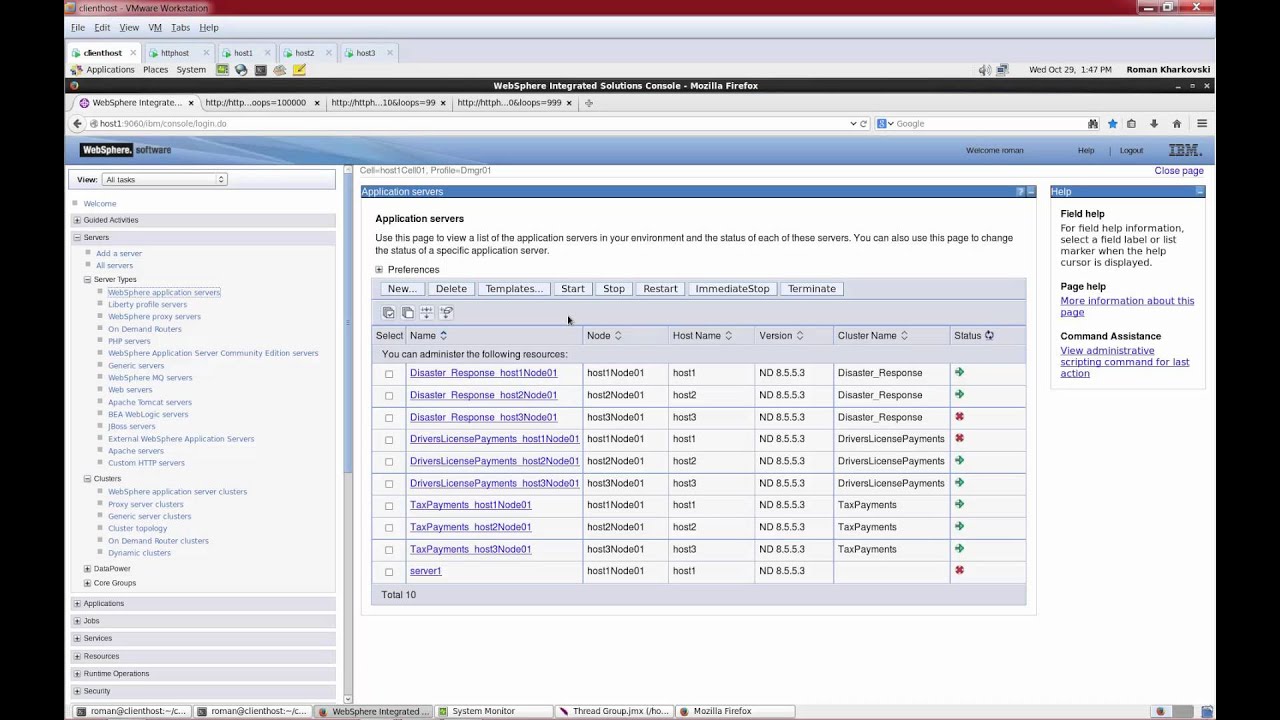Sort the table by Name column
The image size is (1280, 720).
(443, 336)
